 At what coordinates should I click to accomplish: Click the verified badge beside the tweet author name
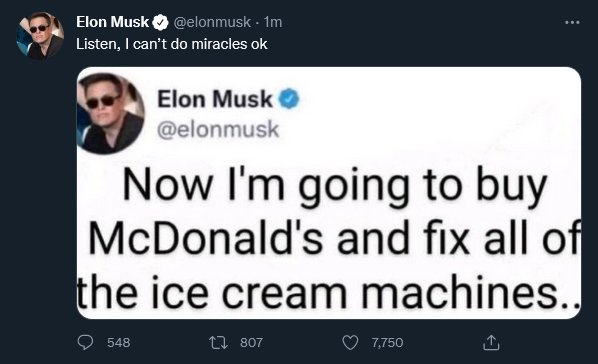(161, 22)
